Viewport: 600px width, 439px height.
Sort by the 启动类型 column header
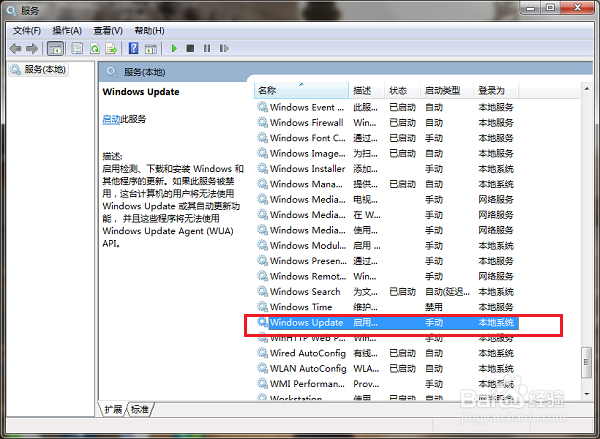pyautogui.click(x=447, y=90)
